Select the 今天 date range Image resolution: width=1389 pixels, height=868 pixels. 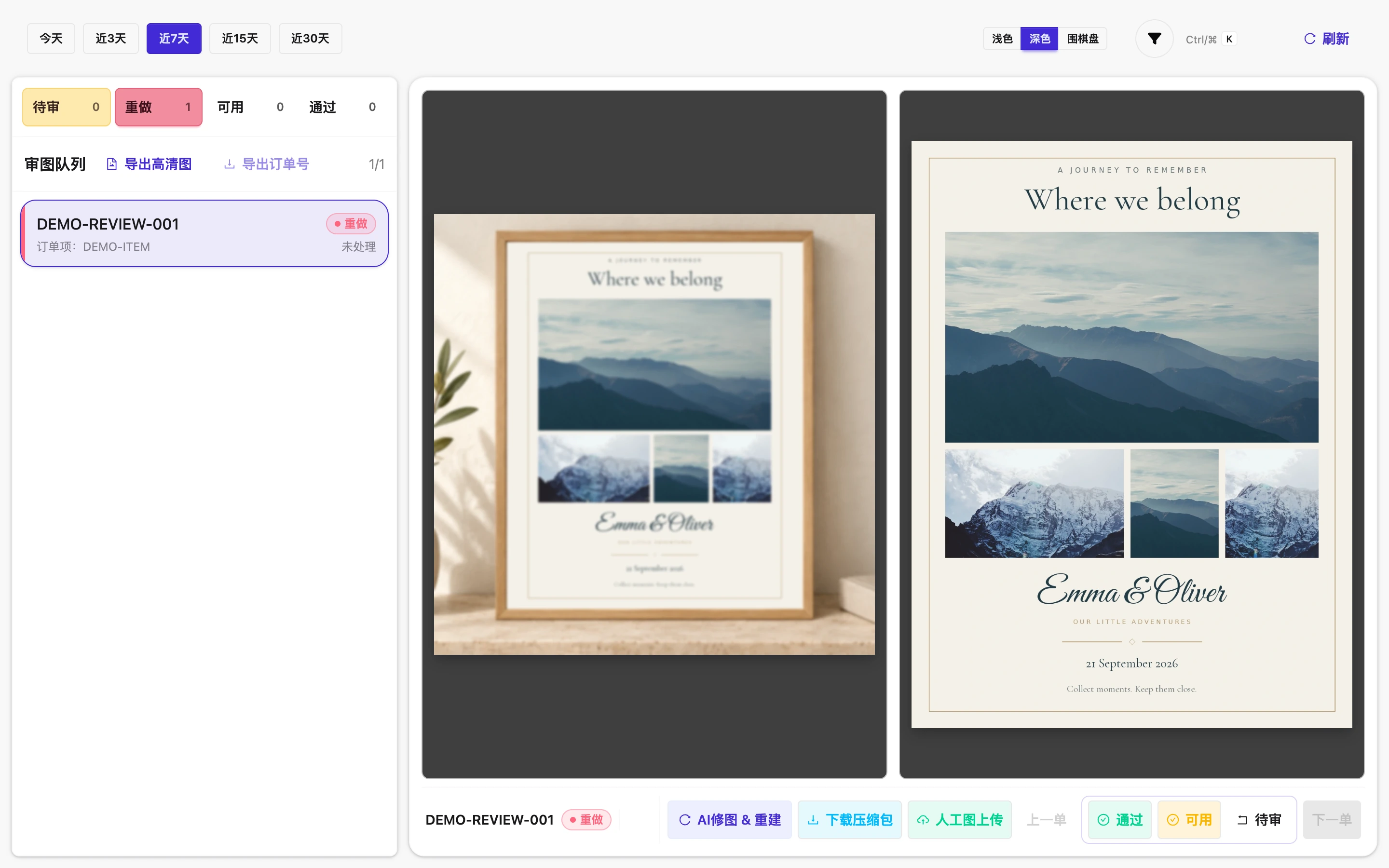[x=51, y=39]
